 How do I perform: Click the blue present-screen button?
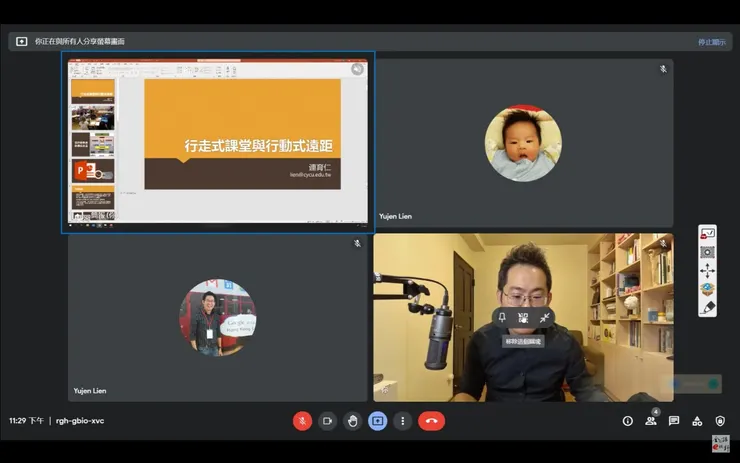click(378, 421)
